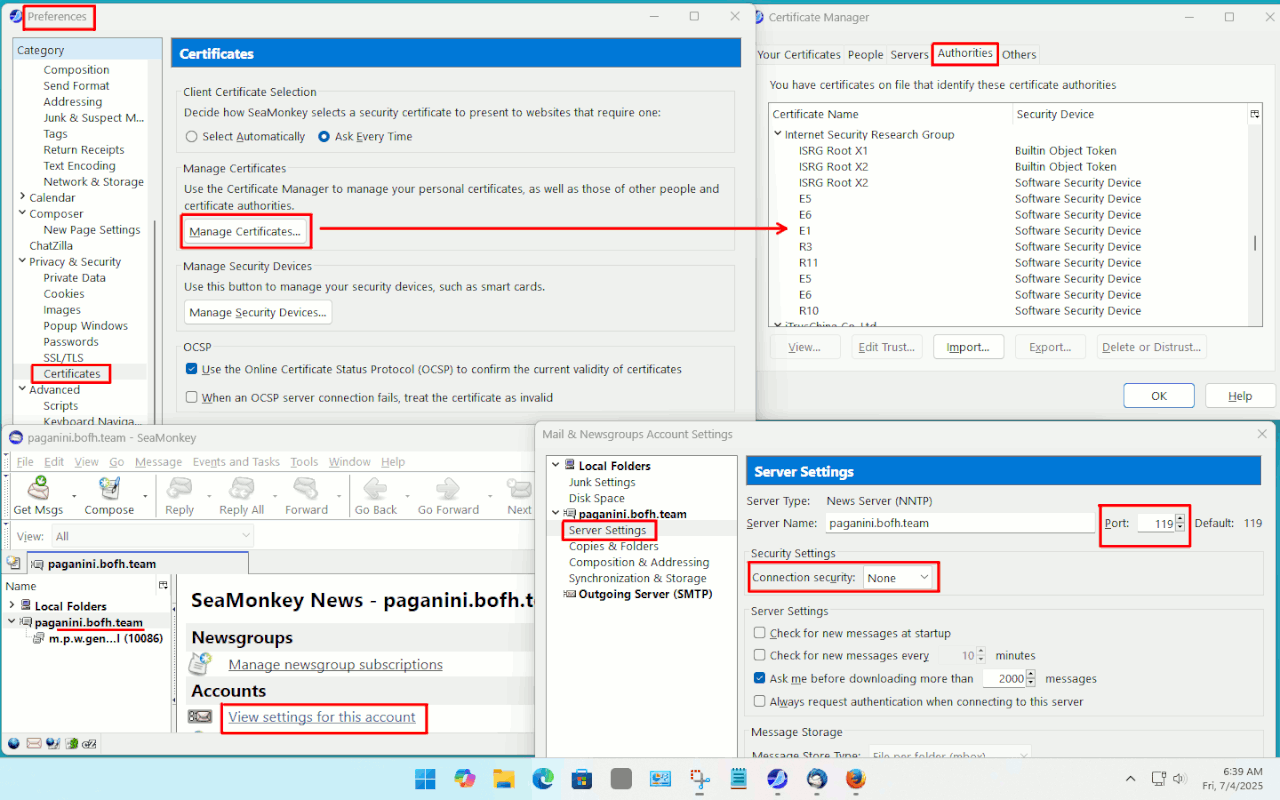
Task: Click the Snipping Tool icon in the taskbar
Action: pos(699,778)
